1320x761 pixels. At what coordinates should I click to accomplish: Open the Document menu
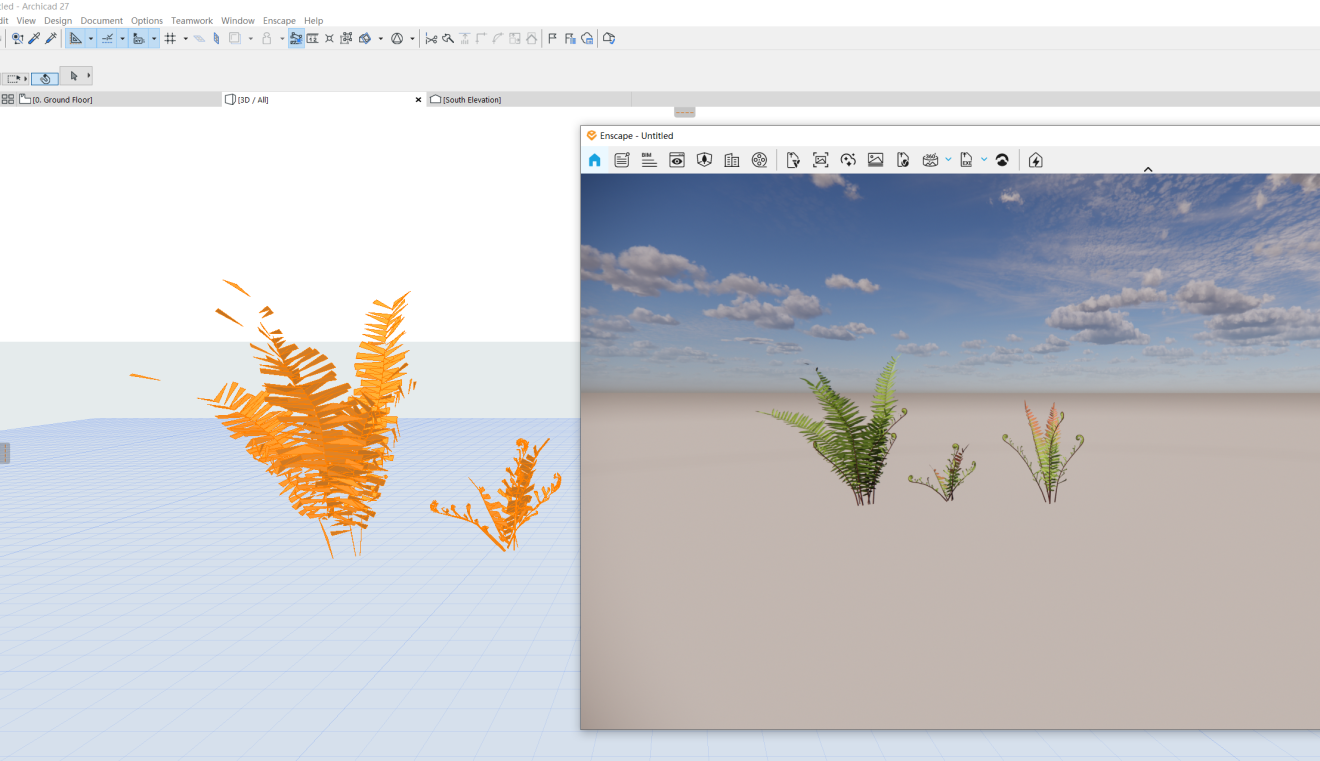point(102,20)
